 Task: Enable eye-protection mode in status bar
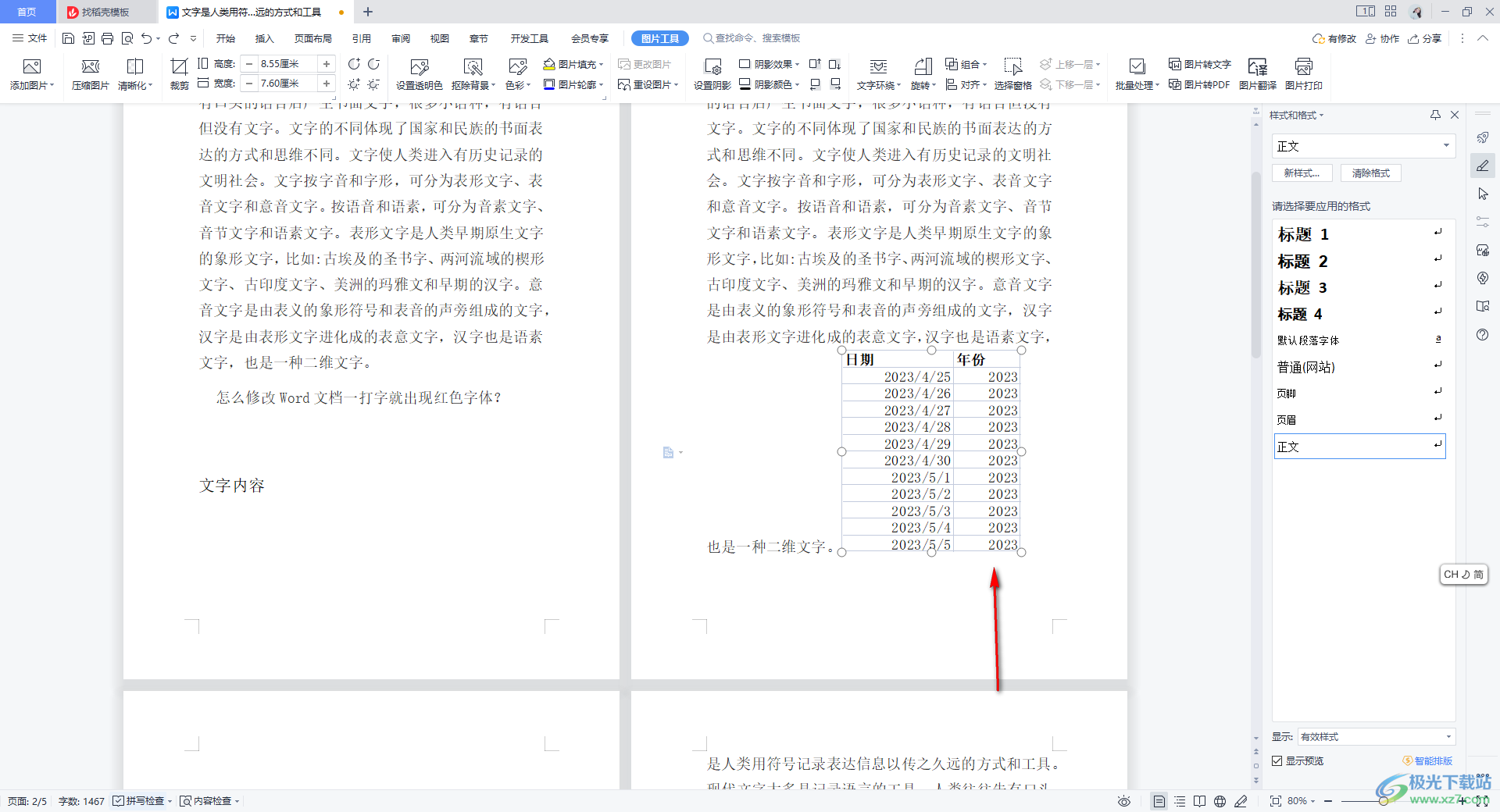[x=1124, y=801]
